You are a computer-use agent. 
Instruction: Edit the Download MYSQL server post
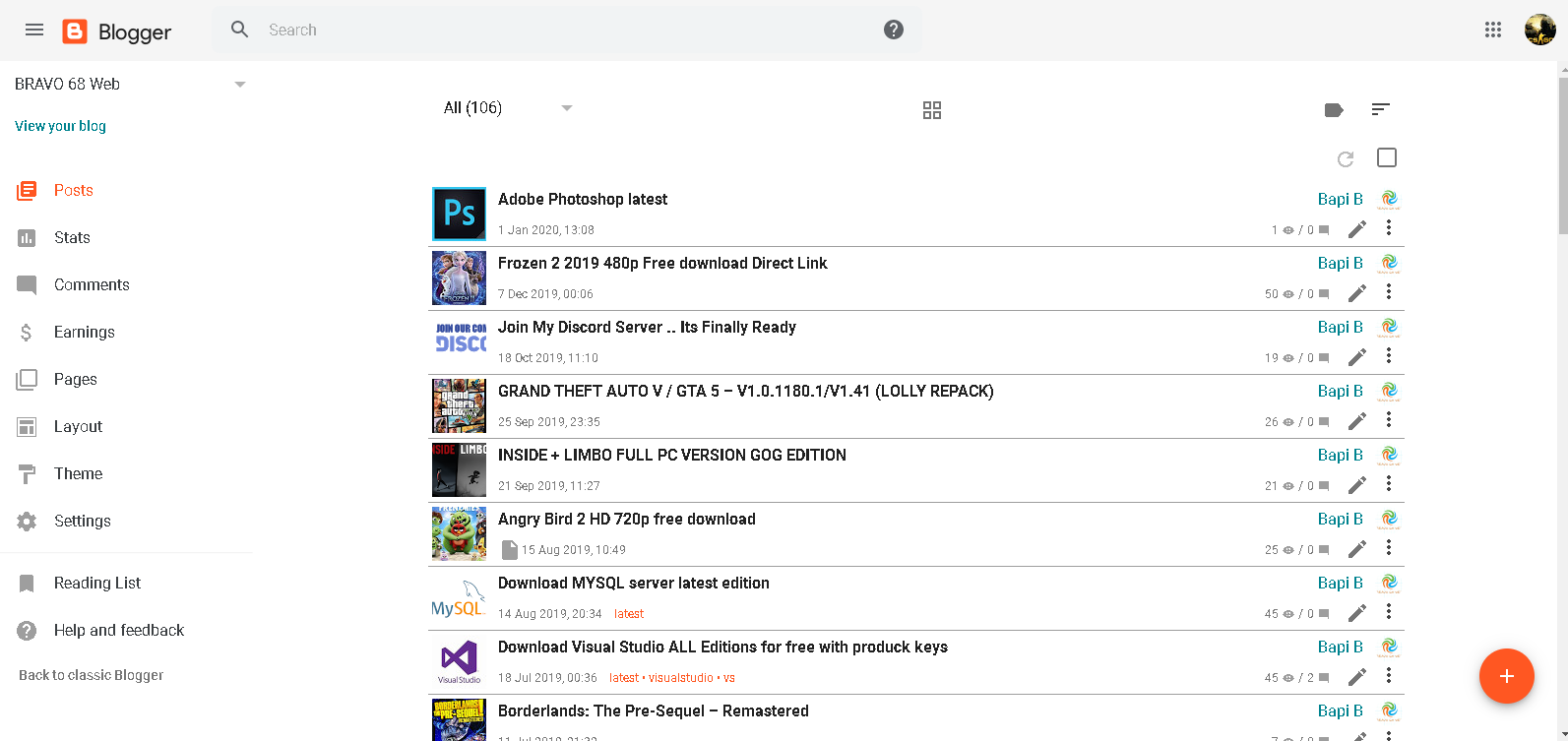point(1357,613)
